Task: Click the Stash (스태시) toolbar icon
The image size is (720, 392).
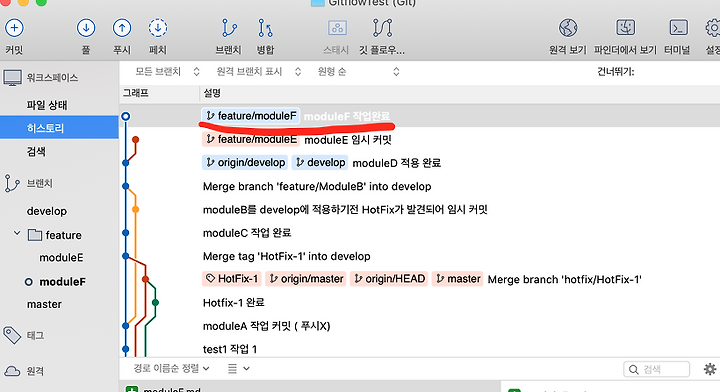Action: tap(337, 28)
